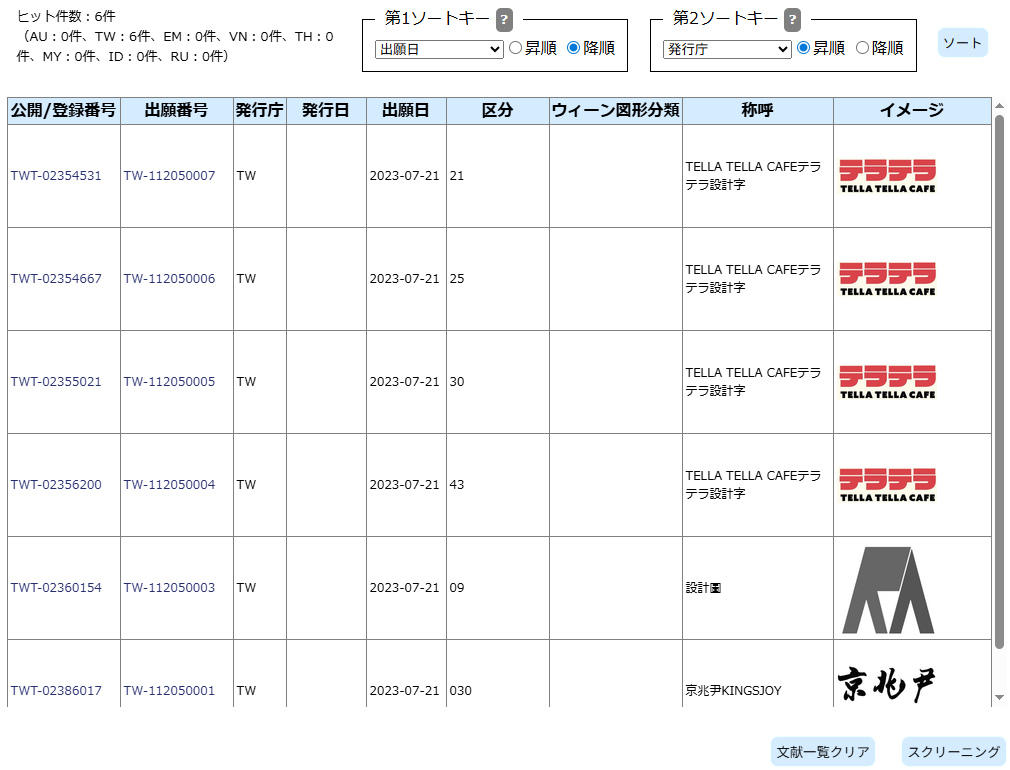1010x770 pixels.
Task: Open the TELLA TELLA CAFE logo for TWT-02354531
Action: point(887,176)
